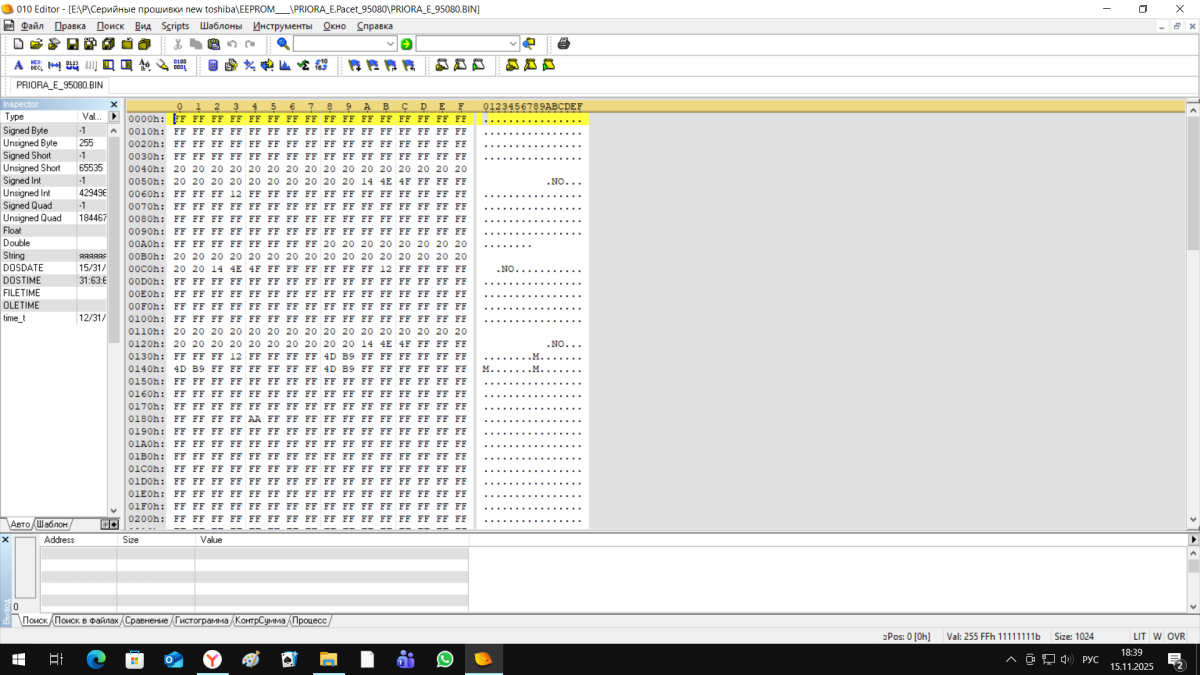Click the Print icon
Viewport: 1200px width, 675px height.
563,44
